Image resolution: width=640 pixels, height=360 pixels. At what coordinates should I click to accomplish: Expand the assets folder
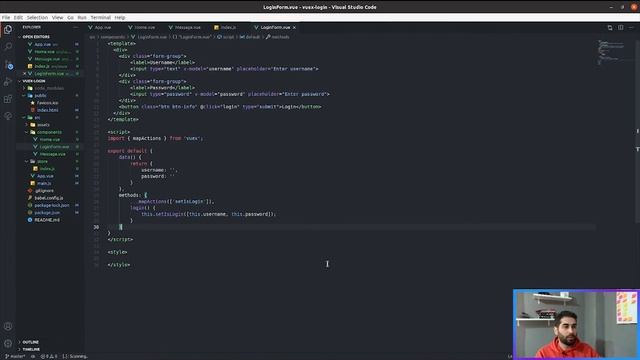point(43,125)
